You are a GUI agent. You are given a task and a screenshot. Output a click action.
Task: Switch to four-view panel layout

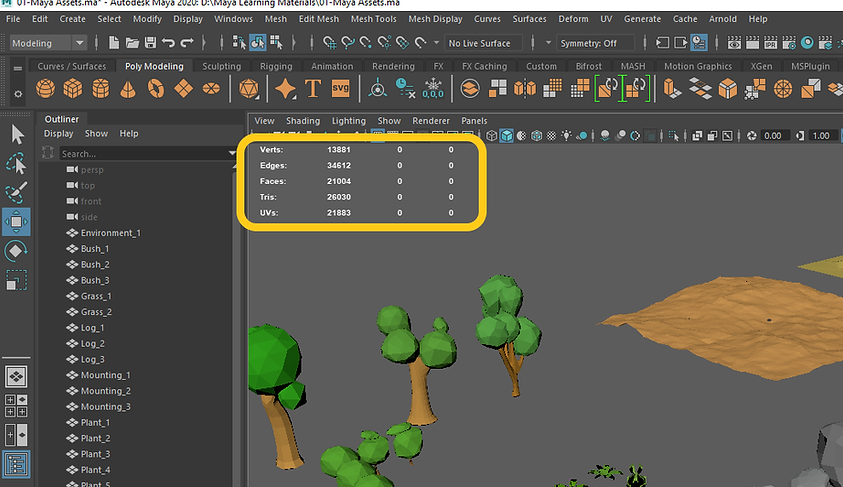tap(16, 406)
